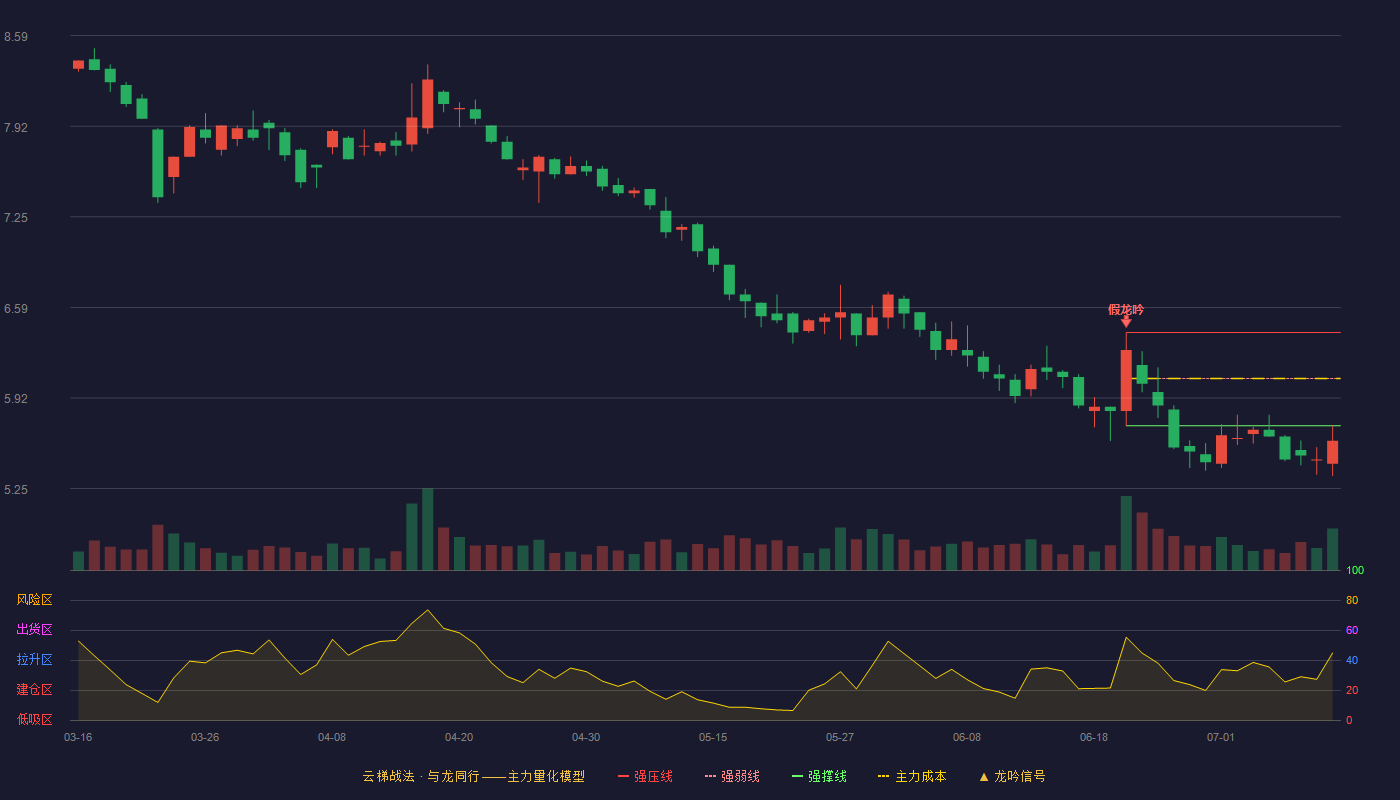Screen dimensions: 1400x800
Task: Click the 7.25 price axis label
Action: (15, 218)
